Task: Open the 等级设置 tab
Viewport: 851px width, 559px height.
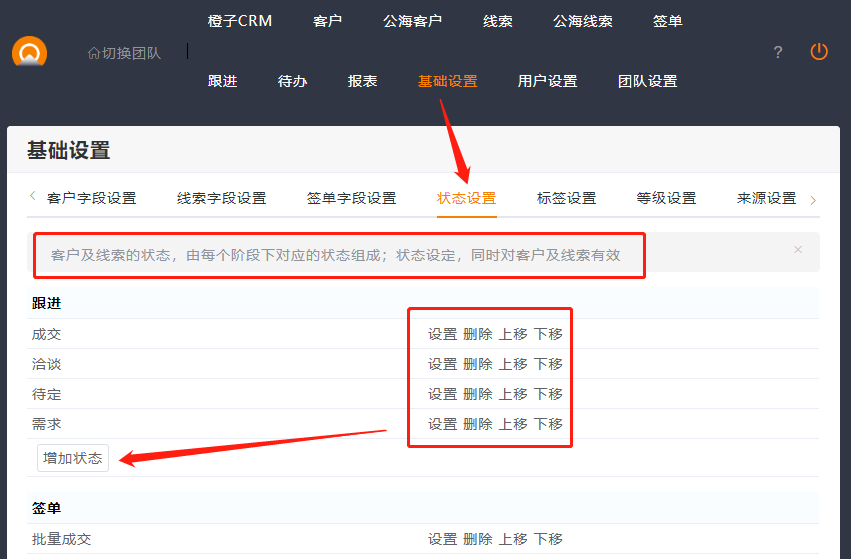Action: (666, 198)
